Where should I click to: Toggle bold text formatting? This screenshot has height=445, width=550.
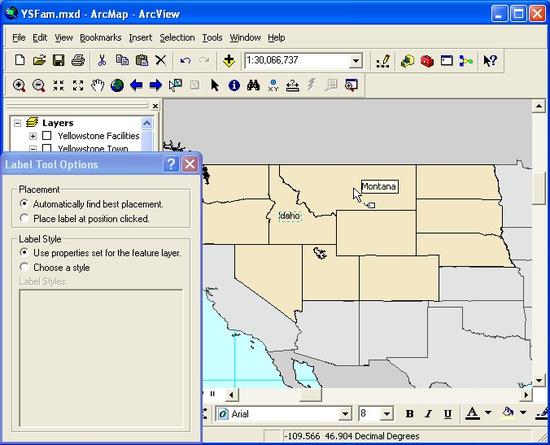(409, 414)
